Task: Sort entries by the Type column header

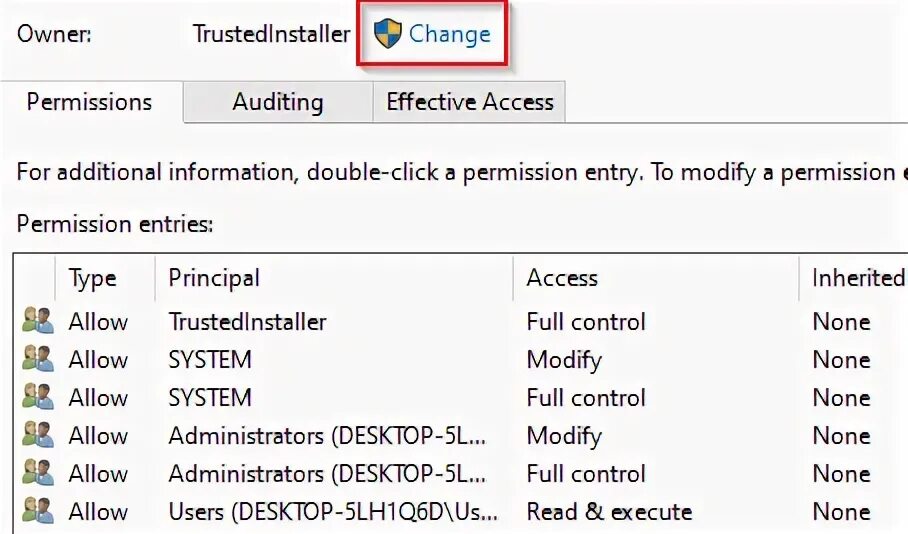Action: 105,278
